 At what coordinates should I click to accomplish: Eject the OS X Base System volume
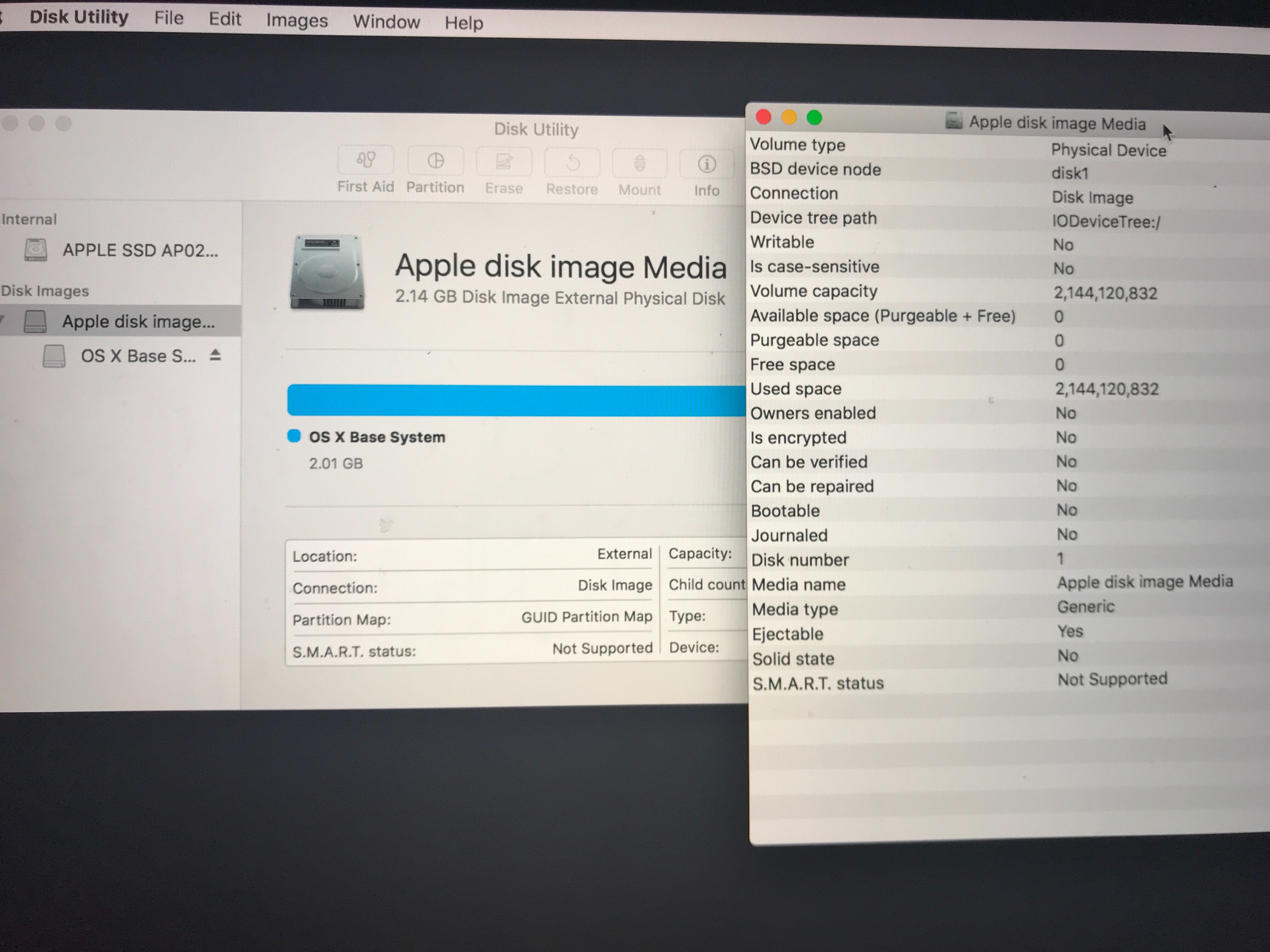tap(215, 355)
